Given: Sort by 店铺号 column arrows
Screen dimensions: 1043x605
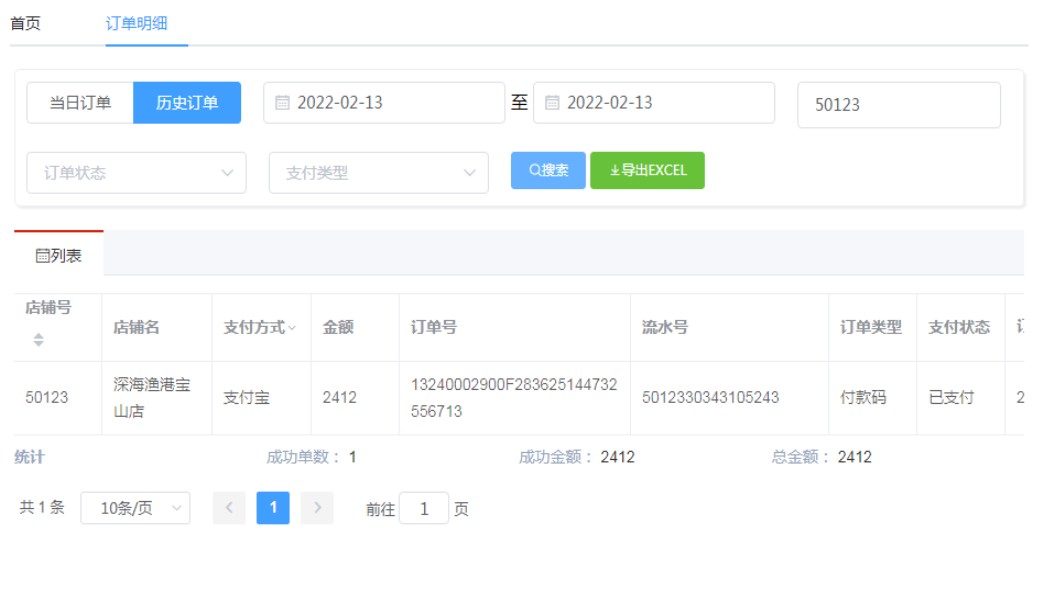Looking at the screenshot, I should click(x=38, y=340).
